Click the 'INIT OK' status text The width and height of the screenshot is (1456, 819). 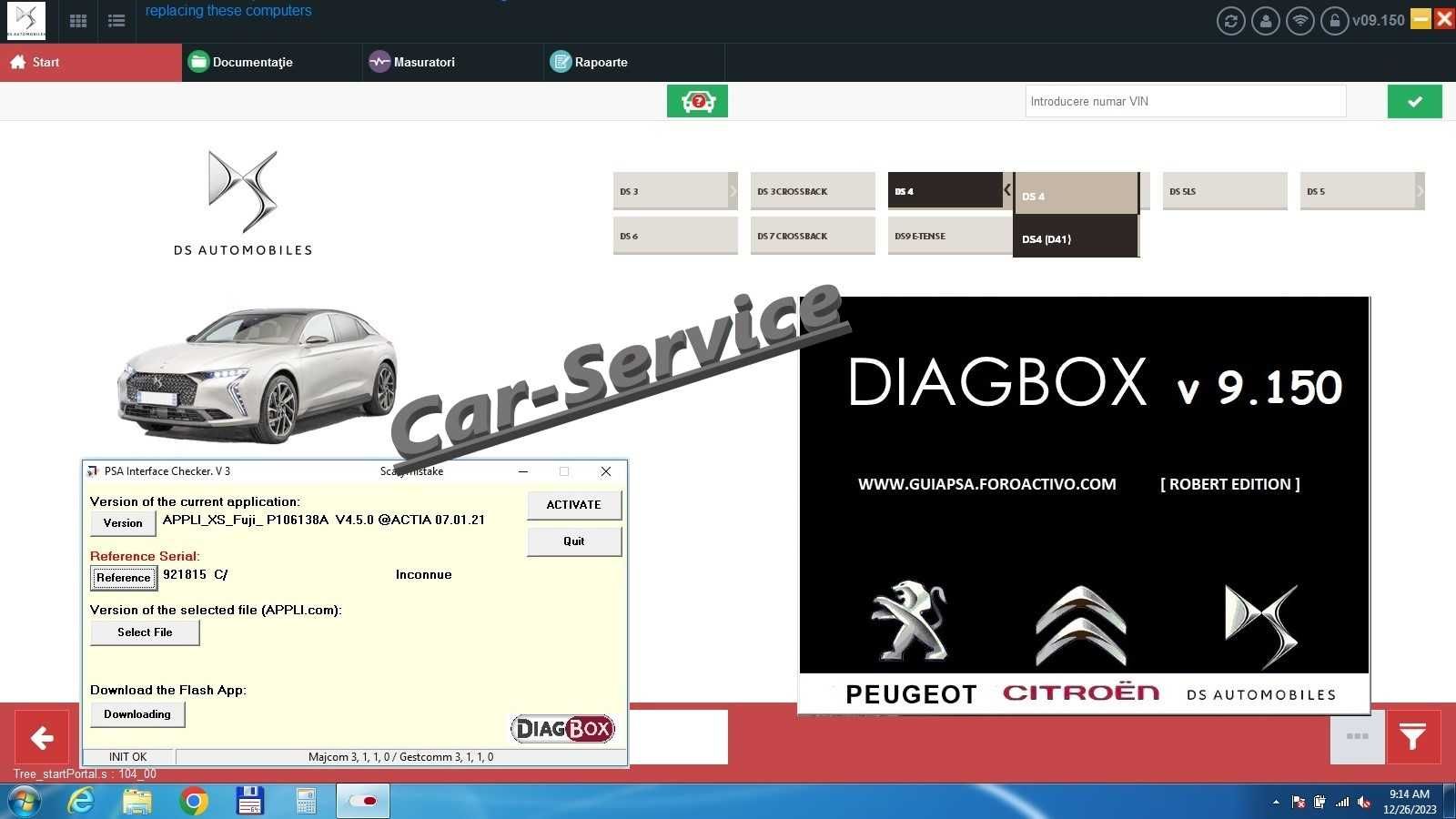[127, 757]
